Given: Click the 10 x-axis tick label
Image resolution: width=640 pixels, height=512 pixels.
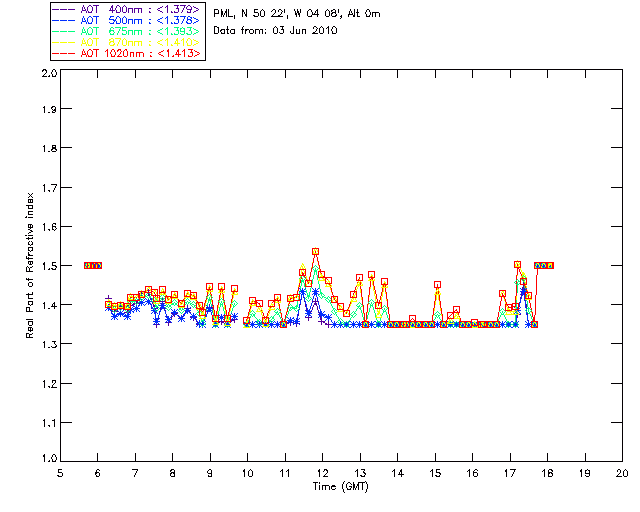Looking at the screenshot, I should point(247,473).
